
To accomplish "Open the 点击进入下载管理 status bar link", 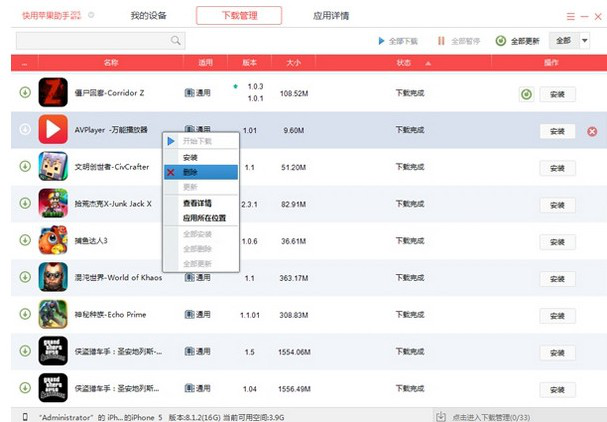I will click(x=491, y=417).
